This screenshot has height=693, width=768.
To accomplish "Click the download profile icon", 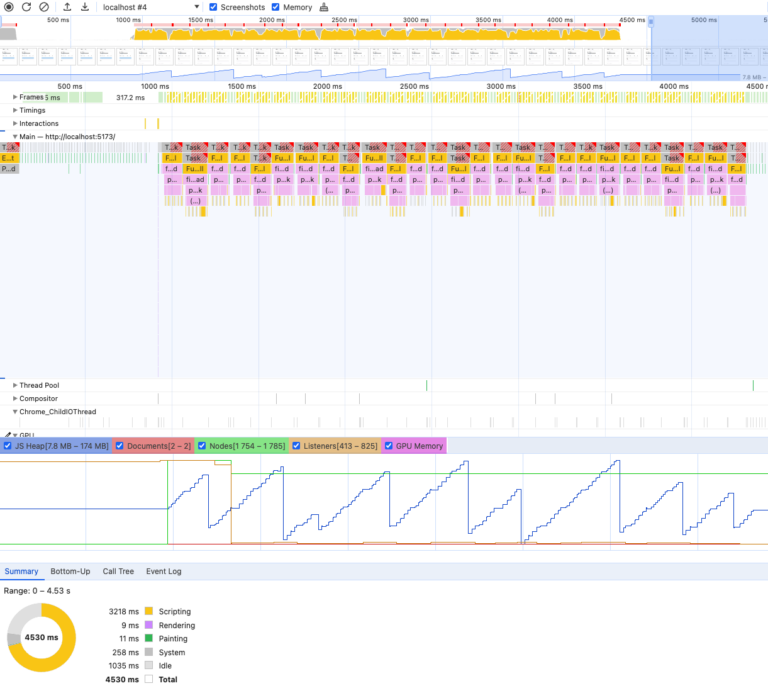I will 85,7.
